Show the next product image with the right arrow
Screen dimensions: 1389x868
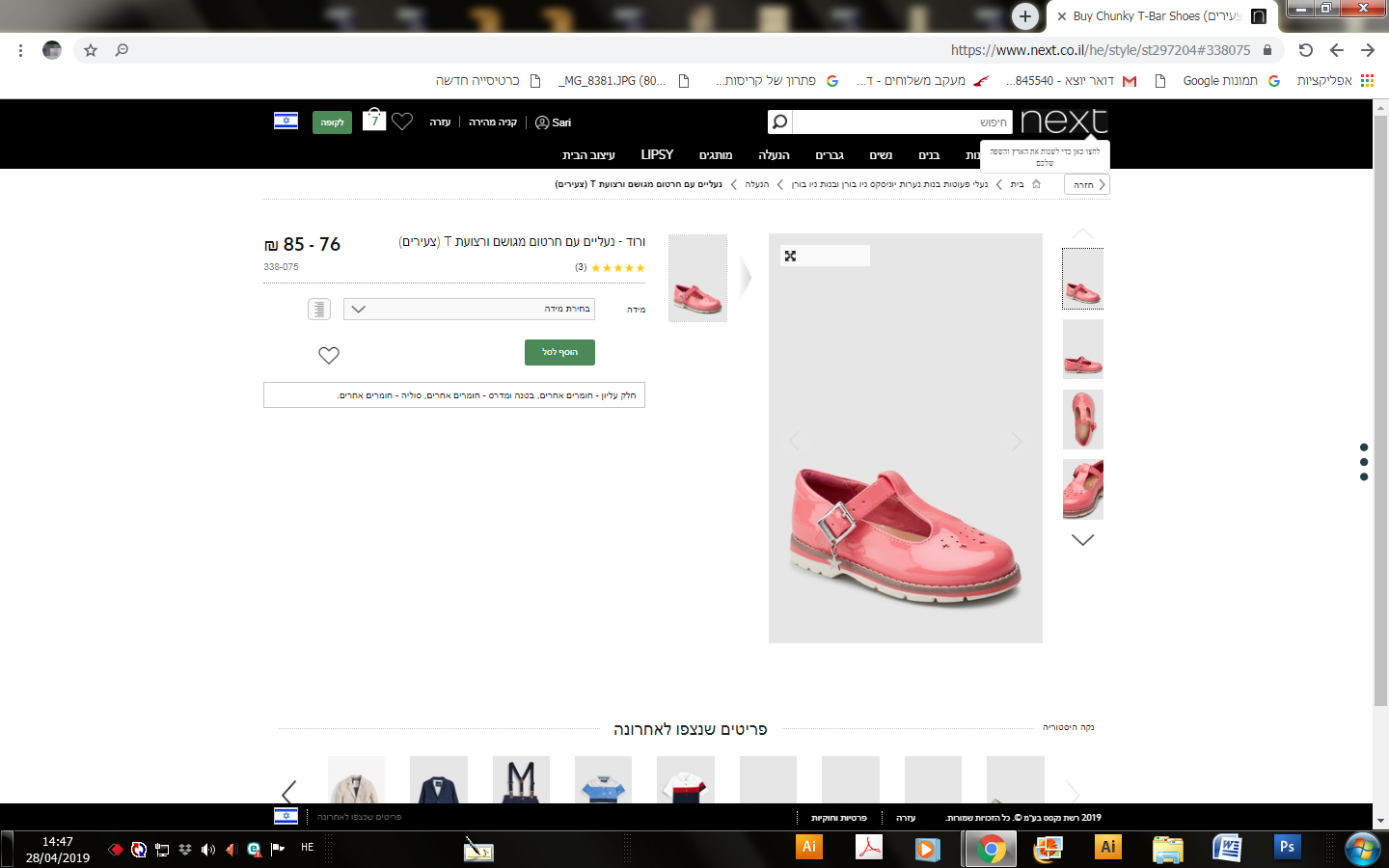click(x=1017, y=442)
